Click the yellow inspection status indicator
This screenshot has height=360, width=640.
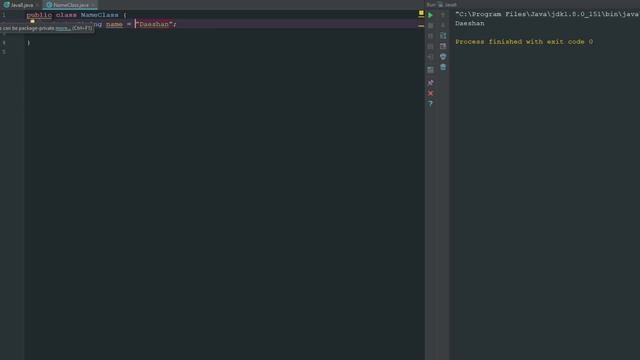pos(421,13)
